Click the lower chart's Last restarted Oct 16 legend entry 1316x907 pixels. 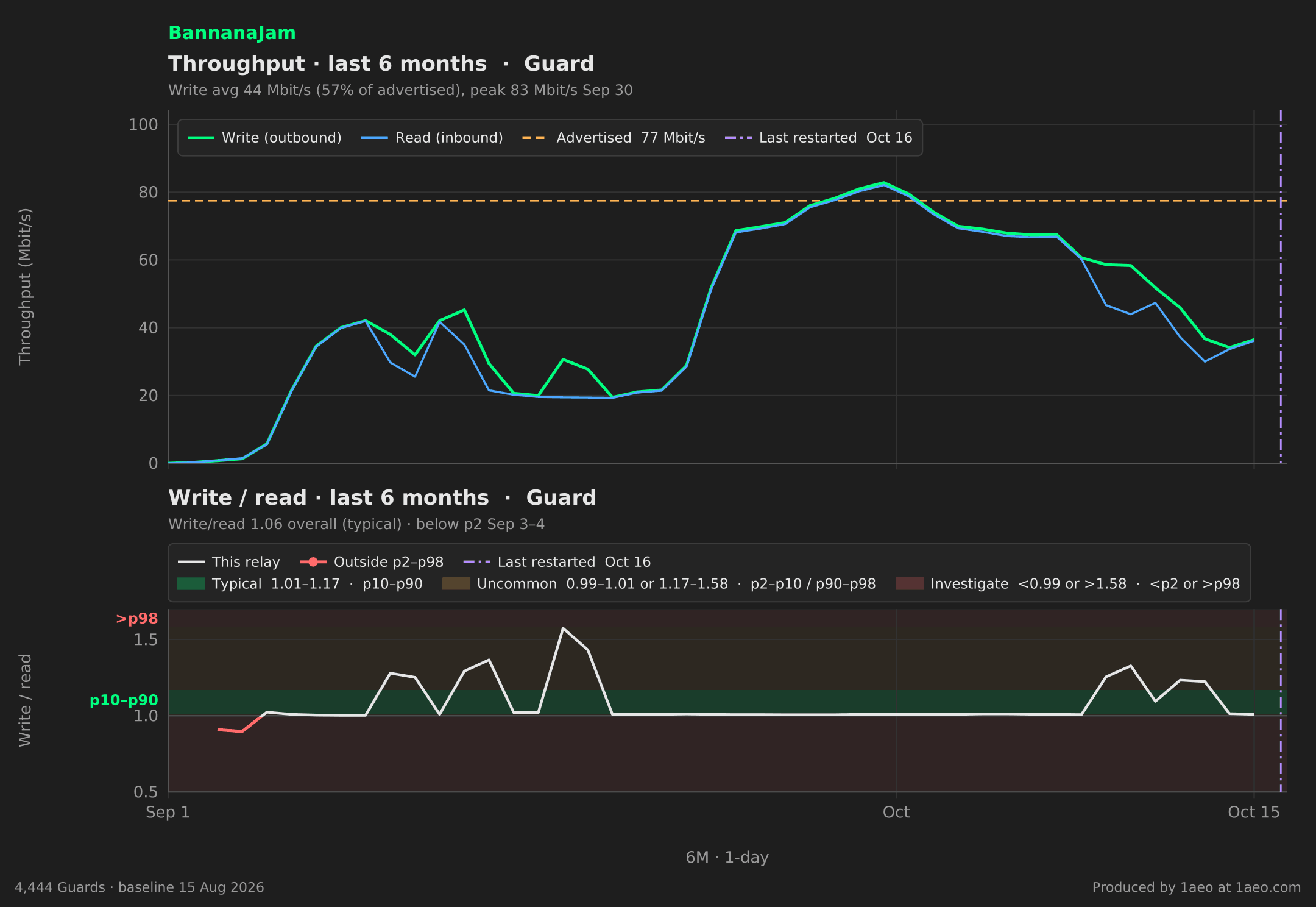(x=557, y=562)
